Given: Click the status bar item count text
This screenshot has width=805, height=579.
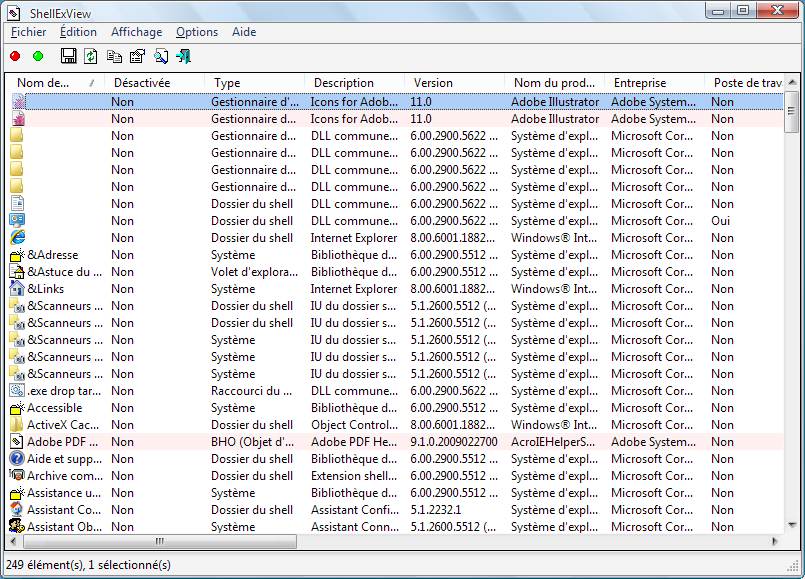Looking at the screenshot, I should point(88,565).
